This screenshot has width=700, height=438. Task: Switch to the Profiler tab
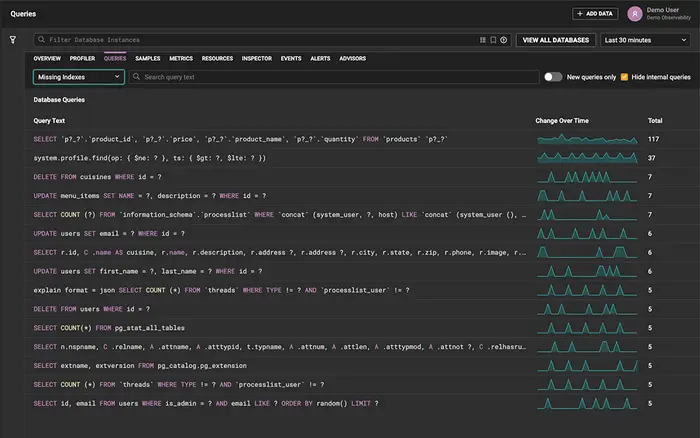[x=82, y=58]
